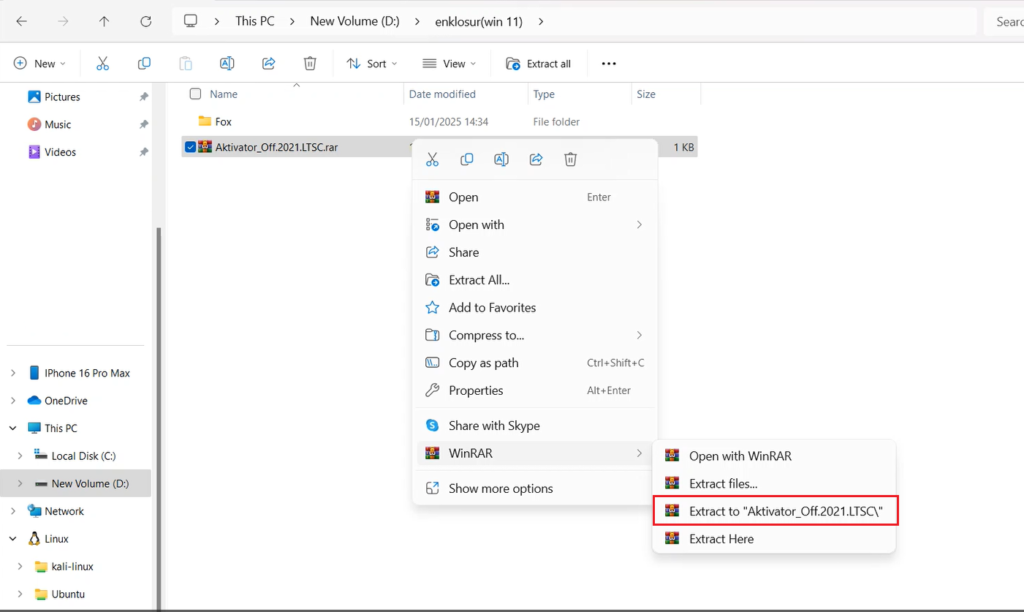Image resolution: width=1024 pixels, height=612 pixels.
Task: Click the navigation pane scrollbar
Action: pyautogui.click(x=159, y=418)
